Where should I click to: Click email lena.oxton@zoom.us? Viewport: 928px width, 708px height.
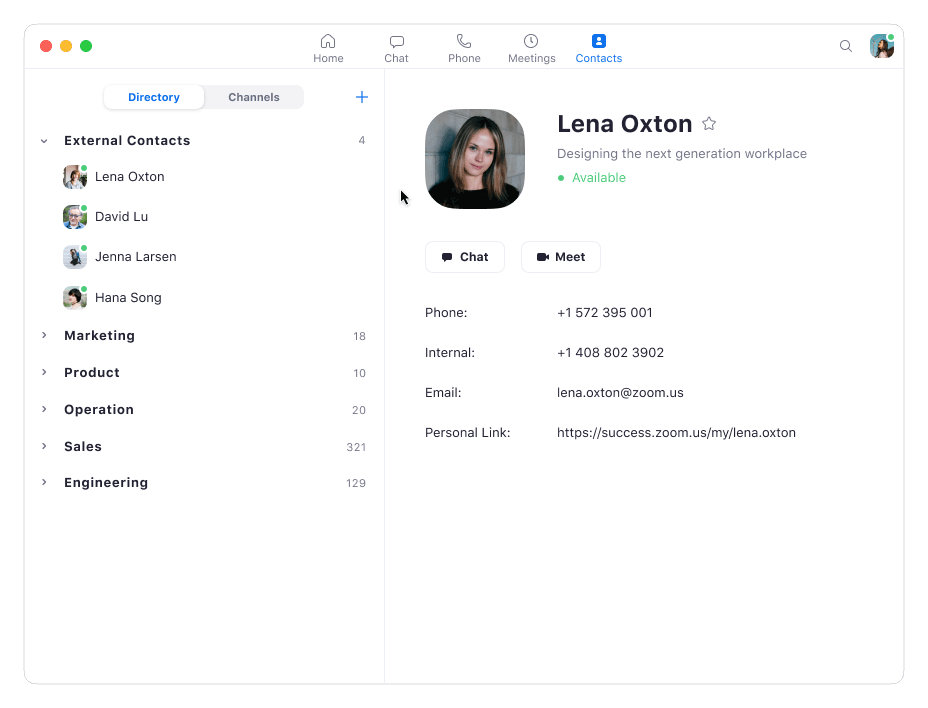620,393
